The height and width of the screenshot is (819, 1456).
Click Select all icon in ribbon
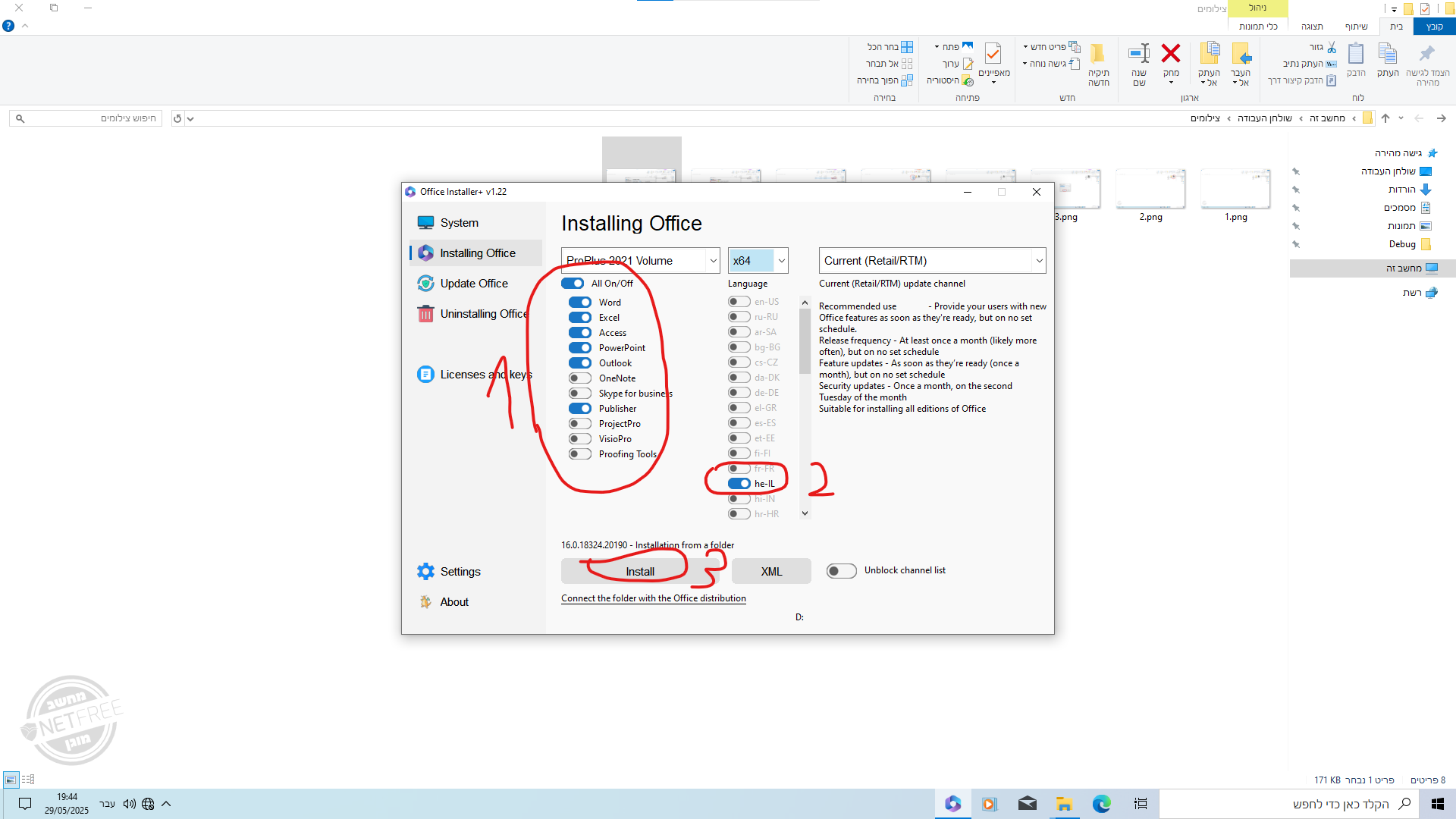[x=907, y=47]
